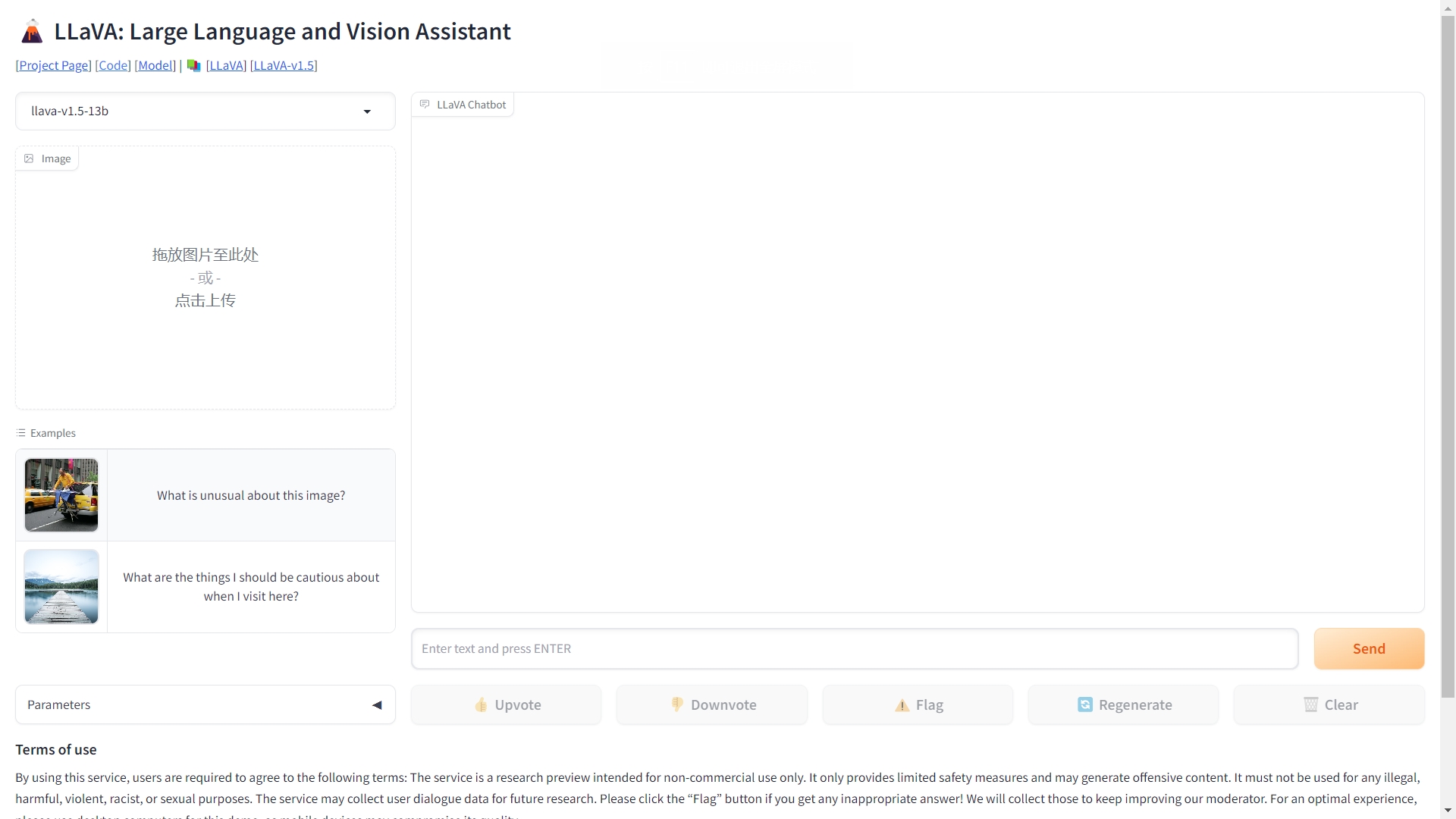Click the thumbs-down Downvote icon
This screenshot has height=819, width=1456.
click(x=677, y=704)
